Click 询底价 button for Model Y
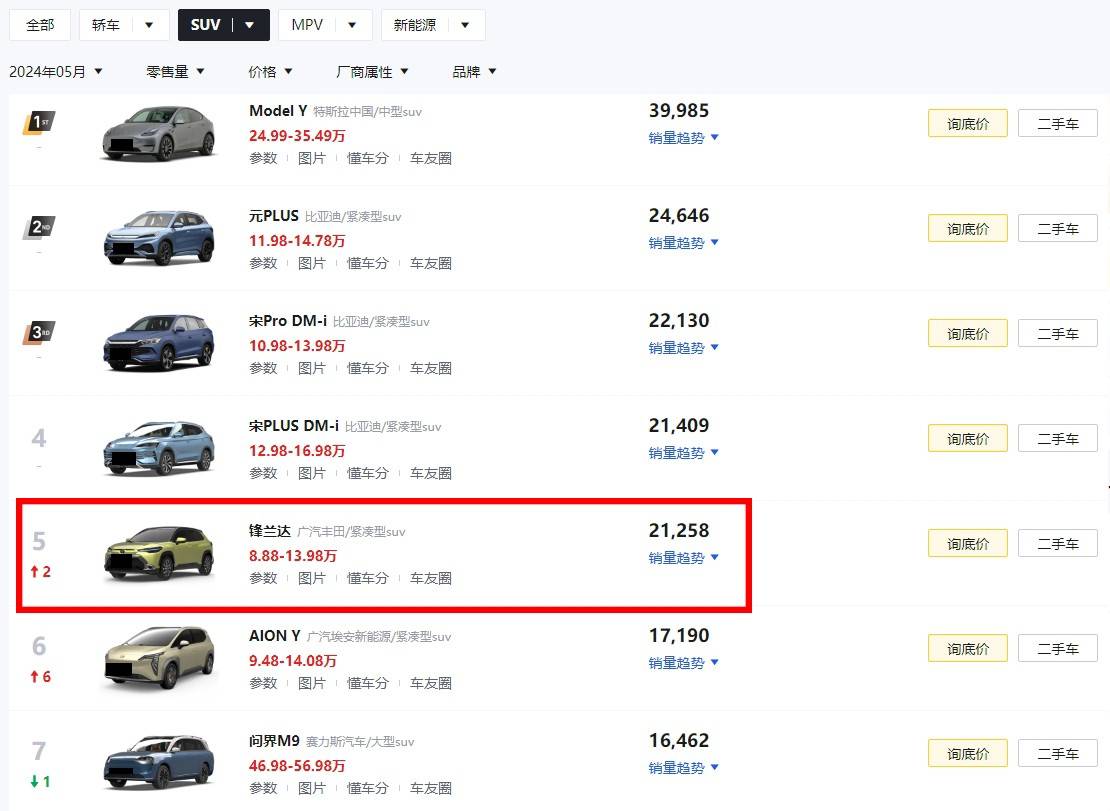This screenshot has height=811, width=1110. (x=967, y=124)
